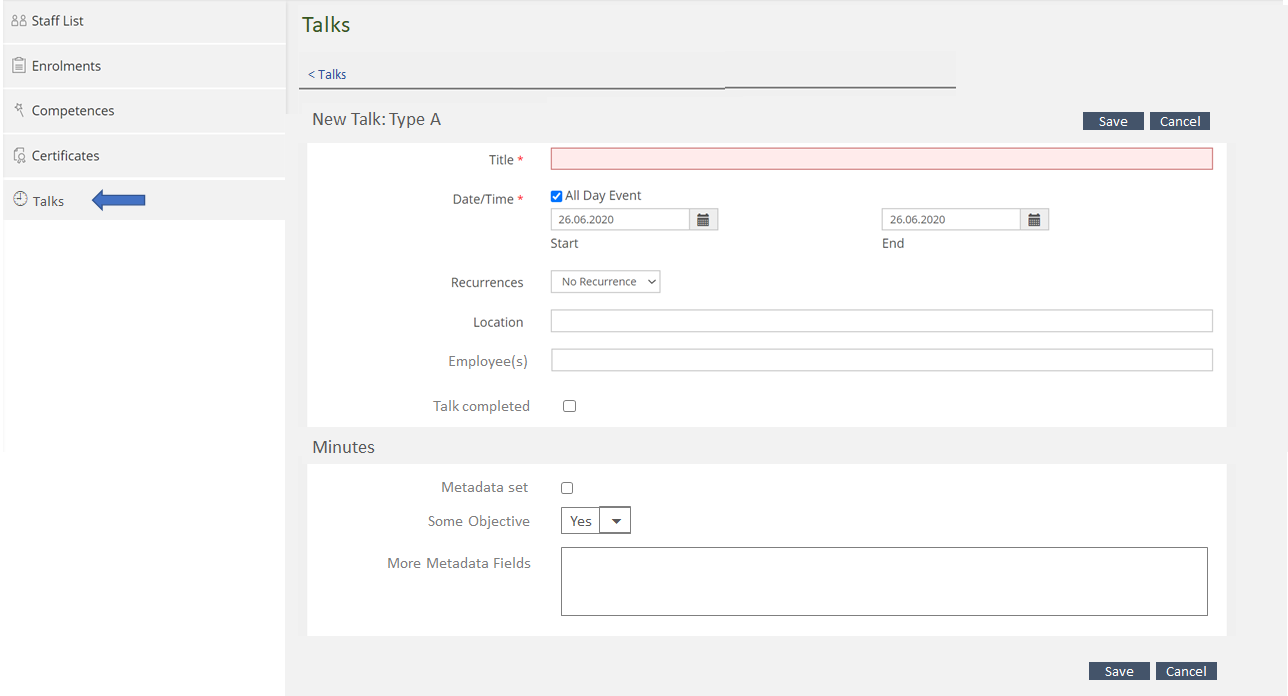Focus the Location text field
Screen dimensions: 1288x696
tap(881, 321)
